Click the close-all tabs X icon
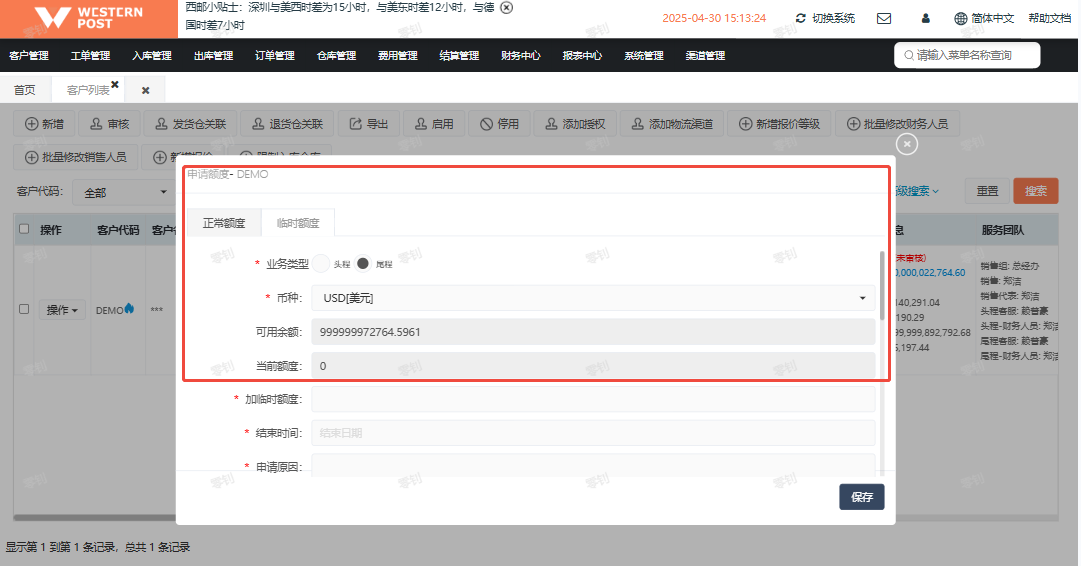 [145, 90]
